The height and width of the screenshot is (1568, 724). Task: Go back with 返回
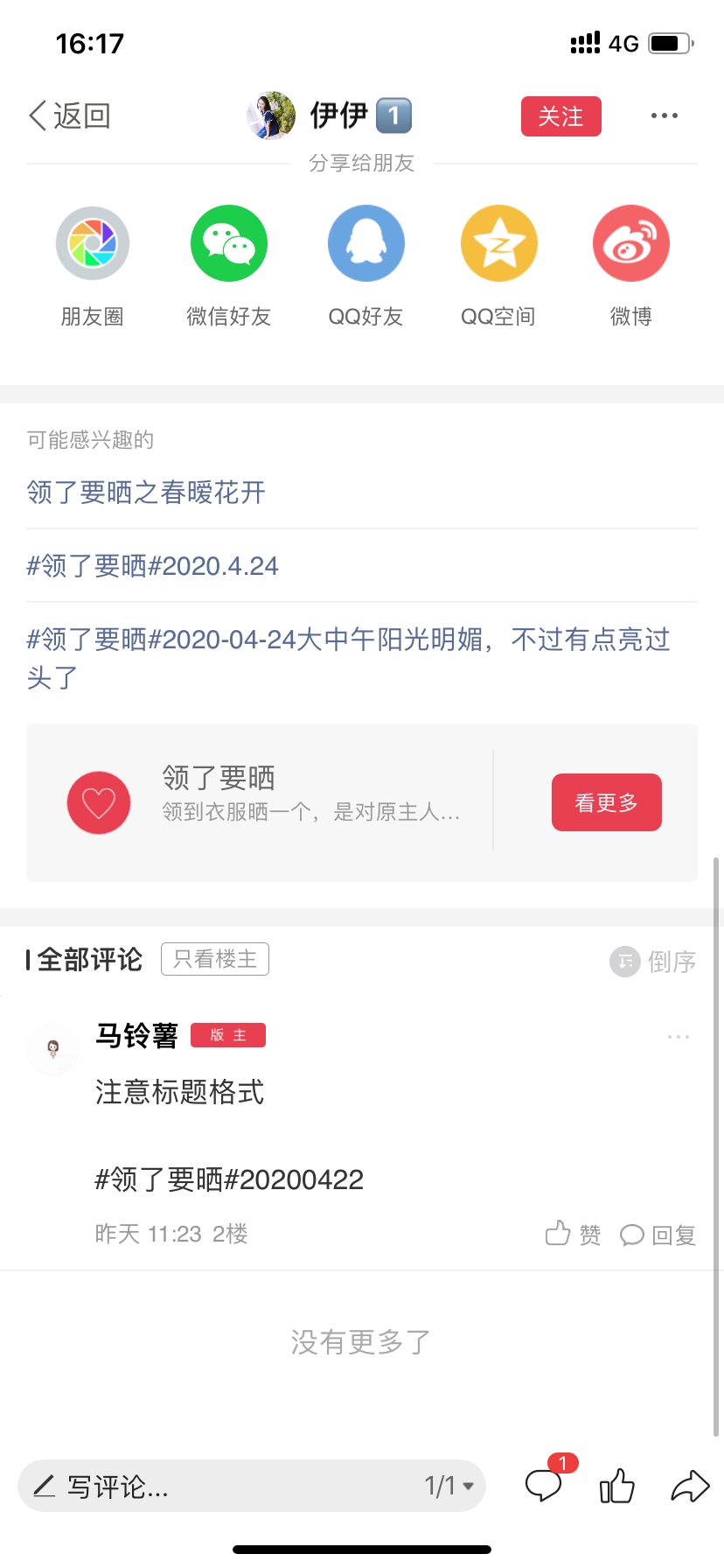(x=70, y=115)
